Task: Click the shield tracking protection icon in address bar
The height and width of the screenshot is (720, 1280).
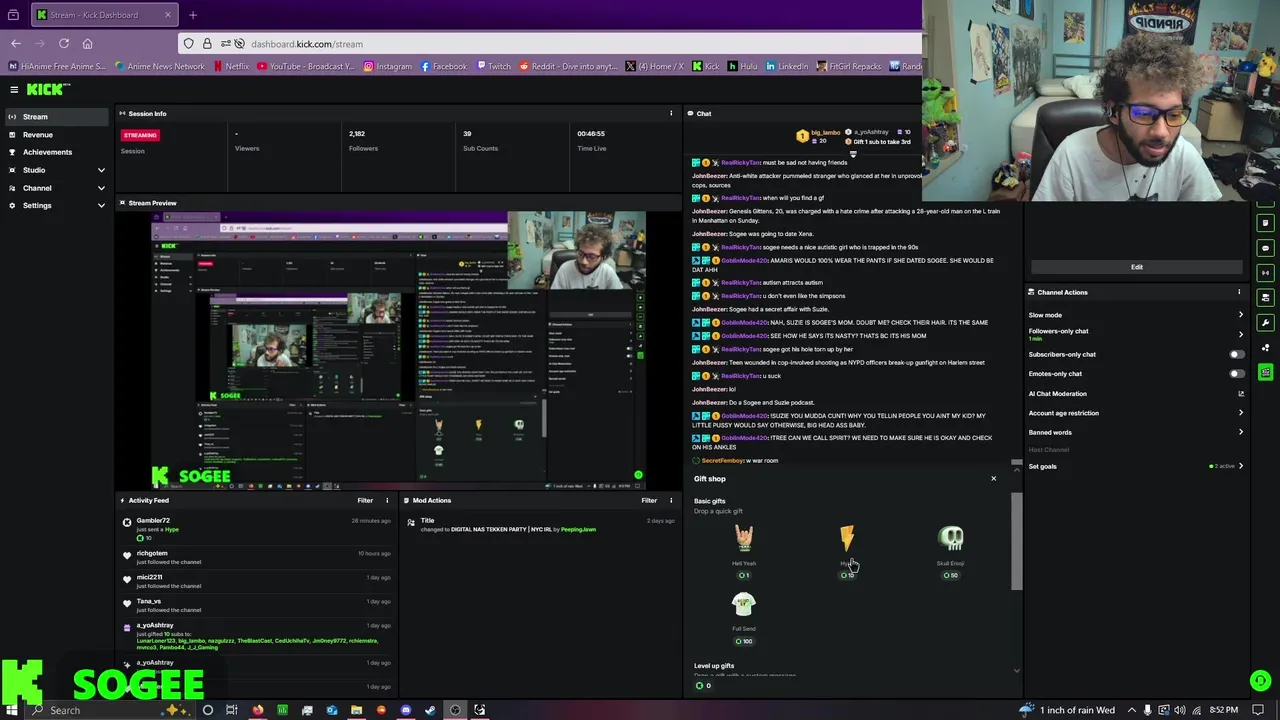Action: tap(188, 44)
